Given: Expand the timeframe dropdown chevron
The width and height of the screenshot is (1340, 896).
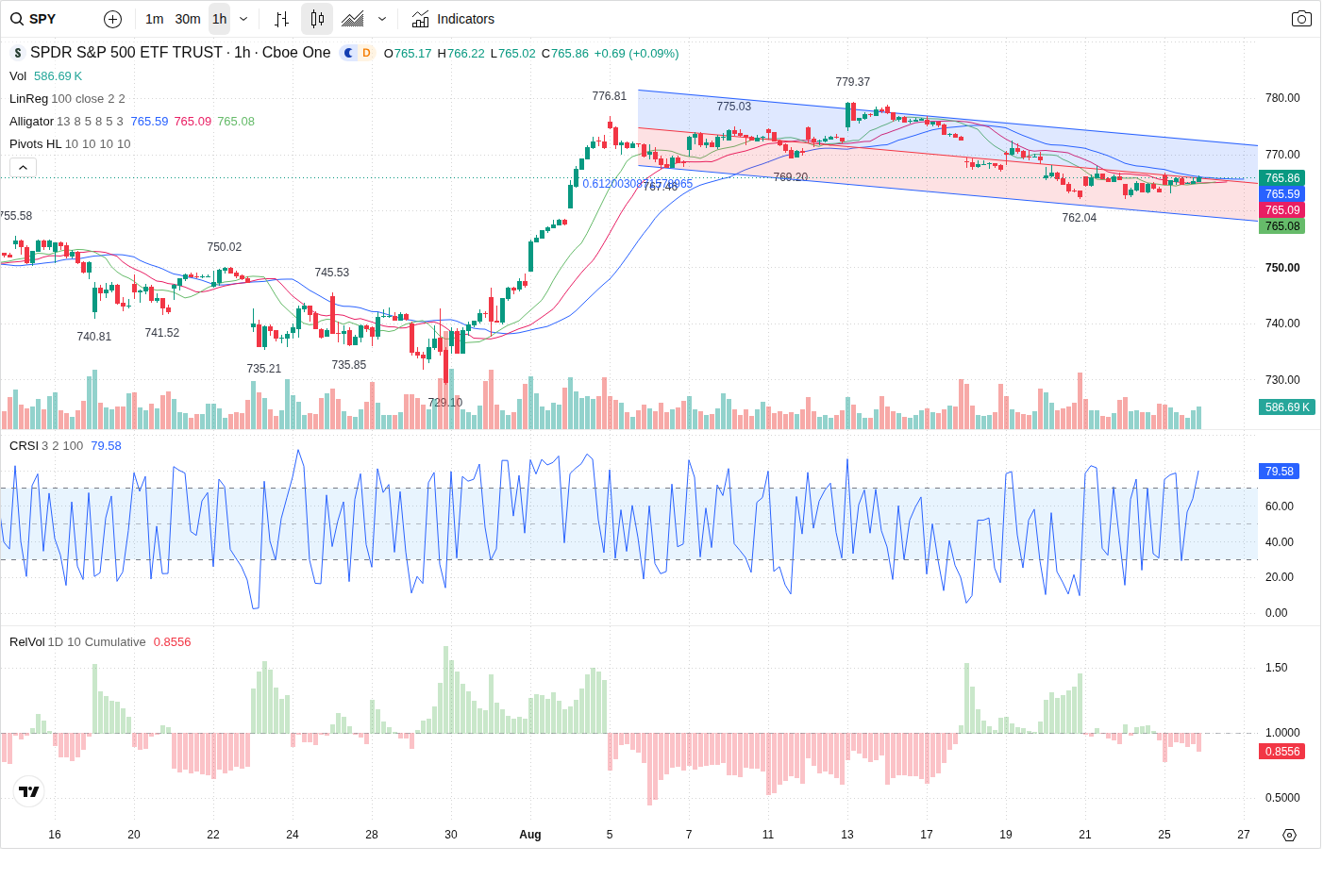Looking at the screenshot, I should [x=243, y=19].
